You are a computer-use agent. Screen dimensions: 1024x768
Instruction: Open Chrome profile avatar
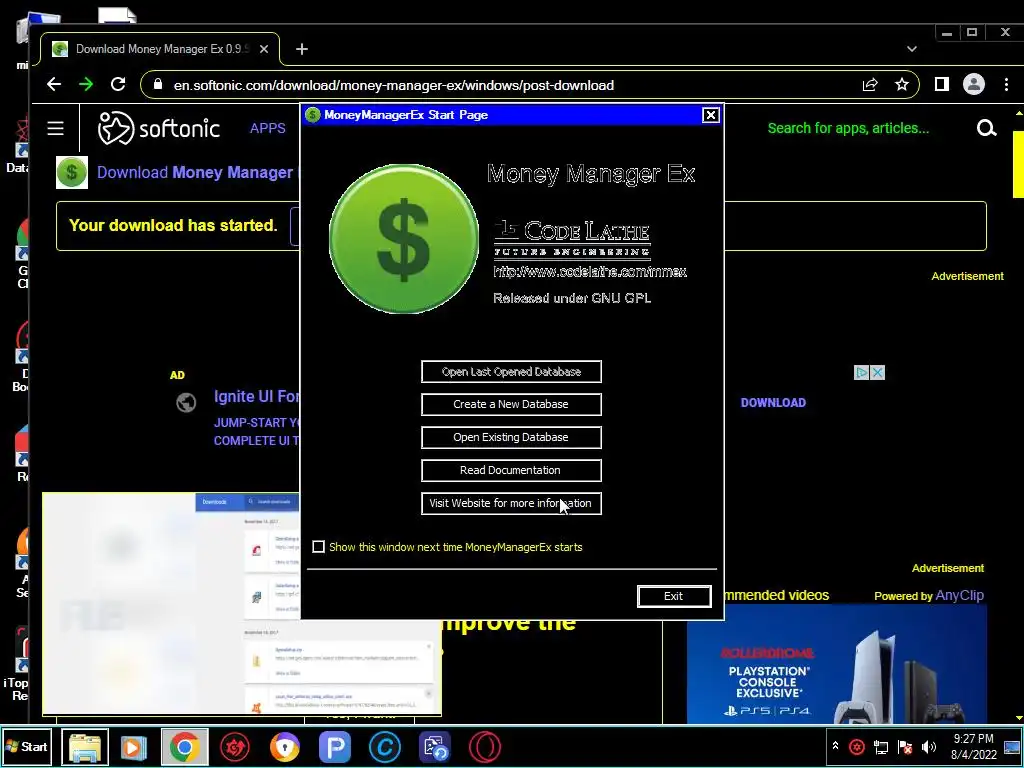(x=974, y=84)
